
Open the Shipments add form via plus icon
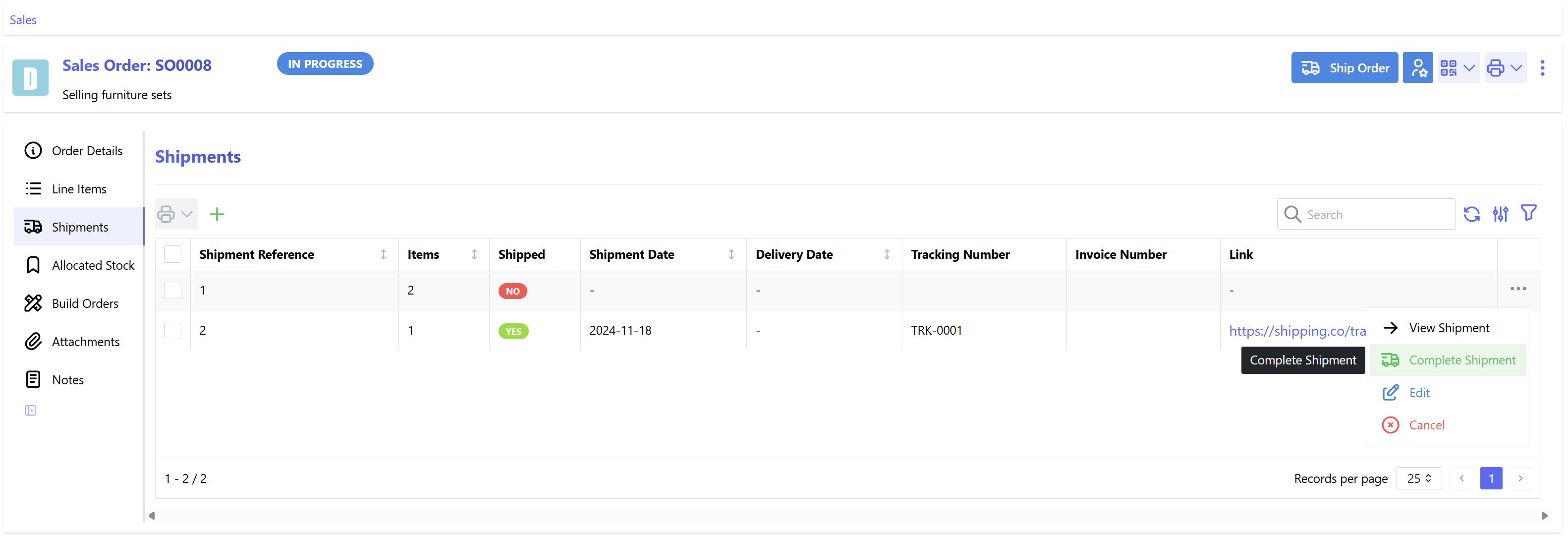(217, 214)
